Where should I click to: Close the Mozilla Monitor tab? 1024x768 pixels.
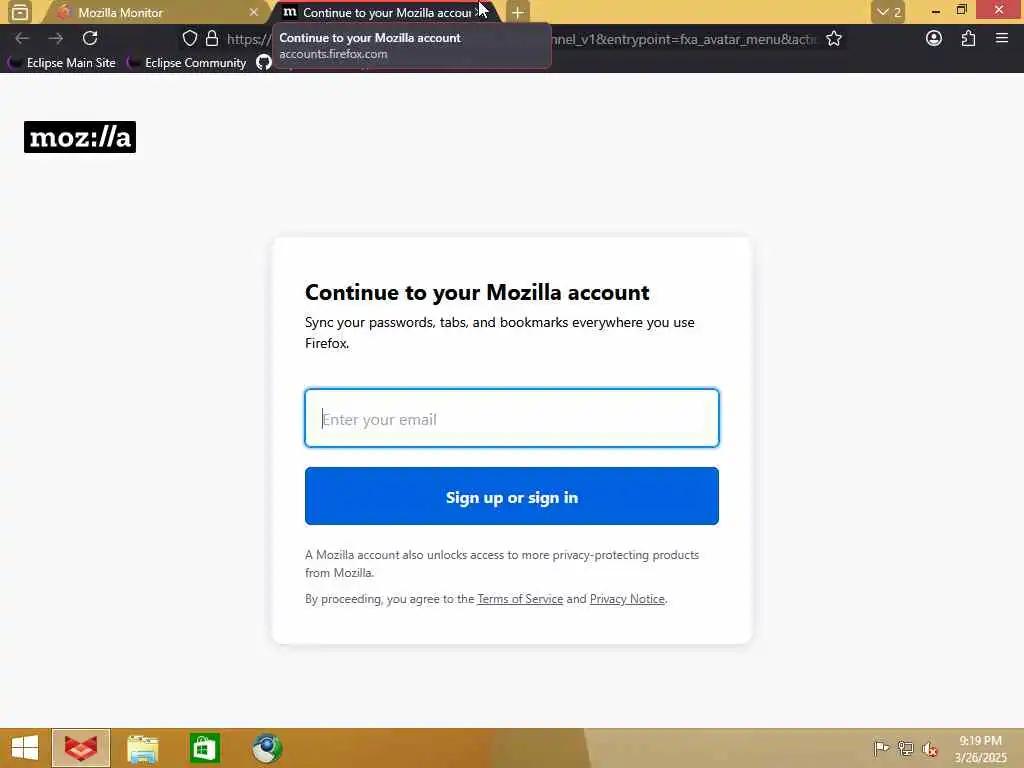pos(253,12)
